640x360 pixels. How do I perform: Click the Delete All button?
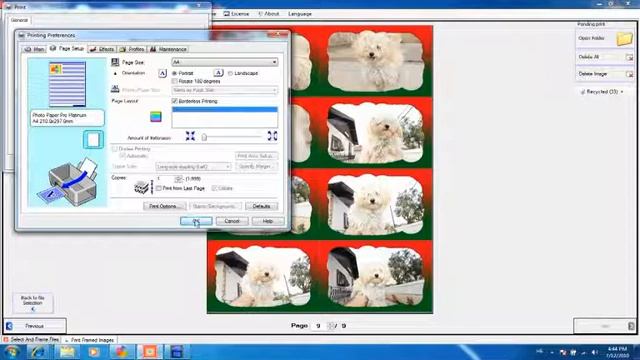[x=605, y=57]
